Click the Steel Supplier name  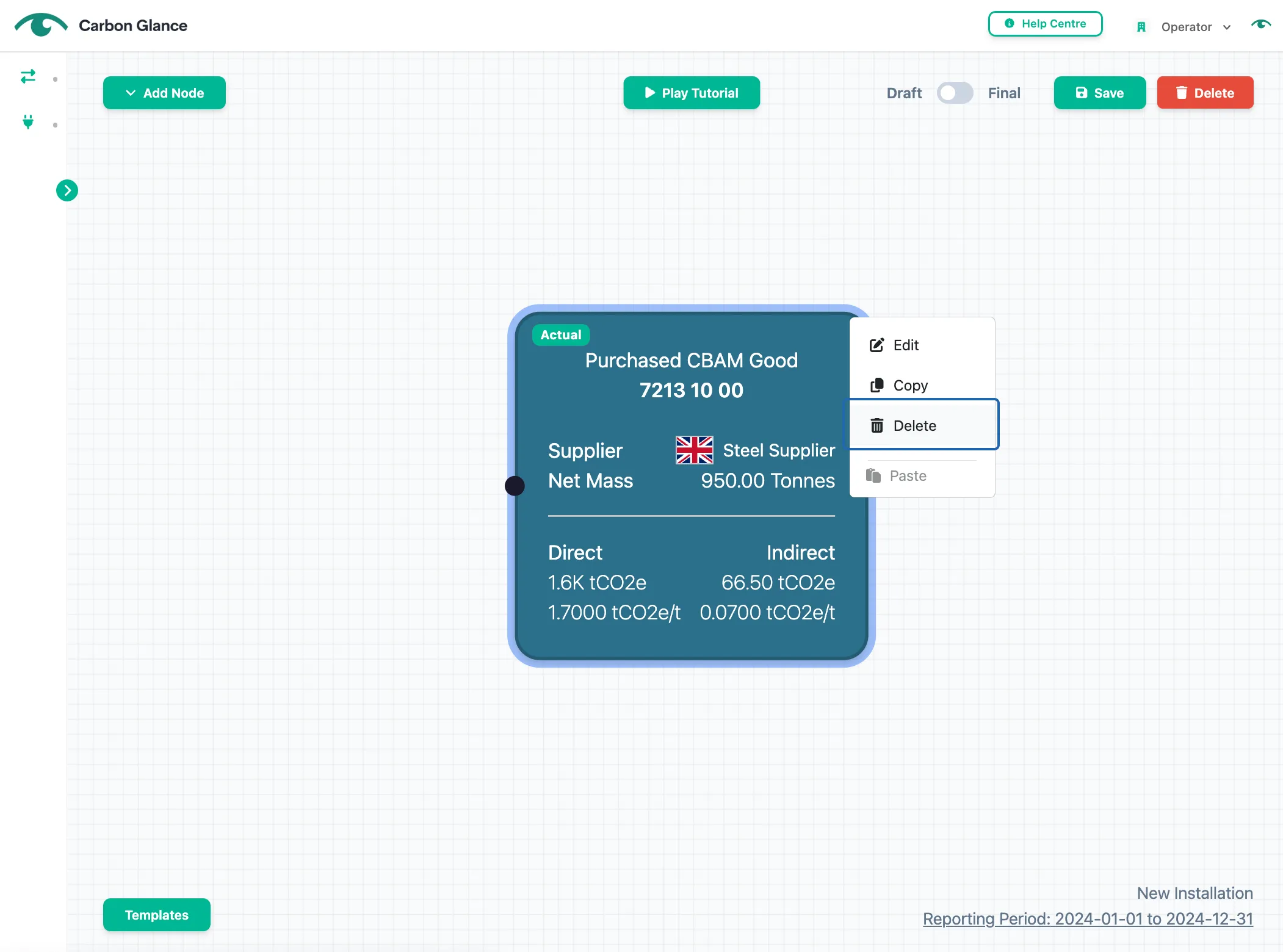[x=779, y=450]
